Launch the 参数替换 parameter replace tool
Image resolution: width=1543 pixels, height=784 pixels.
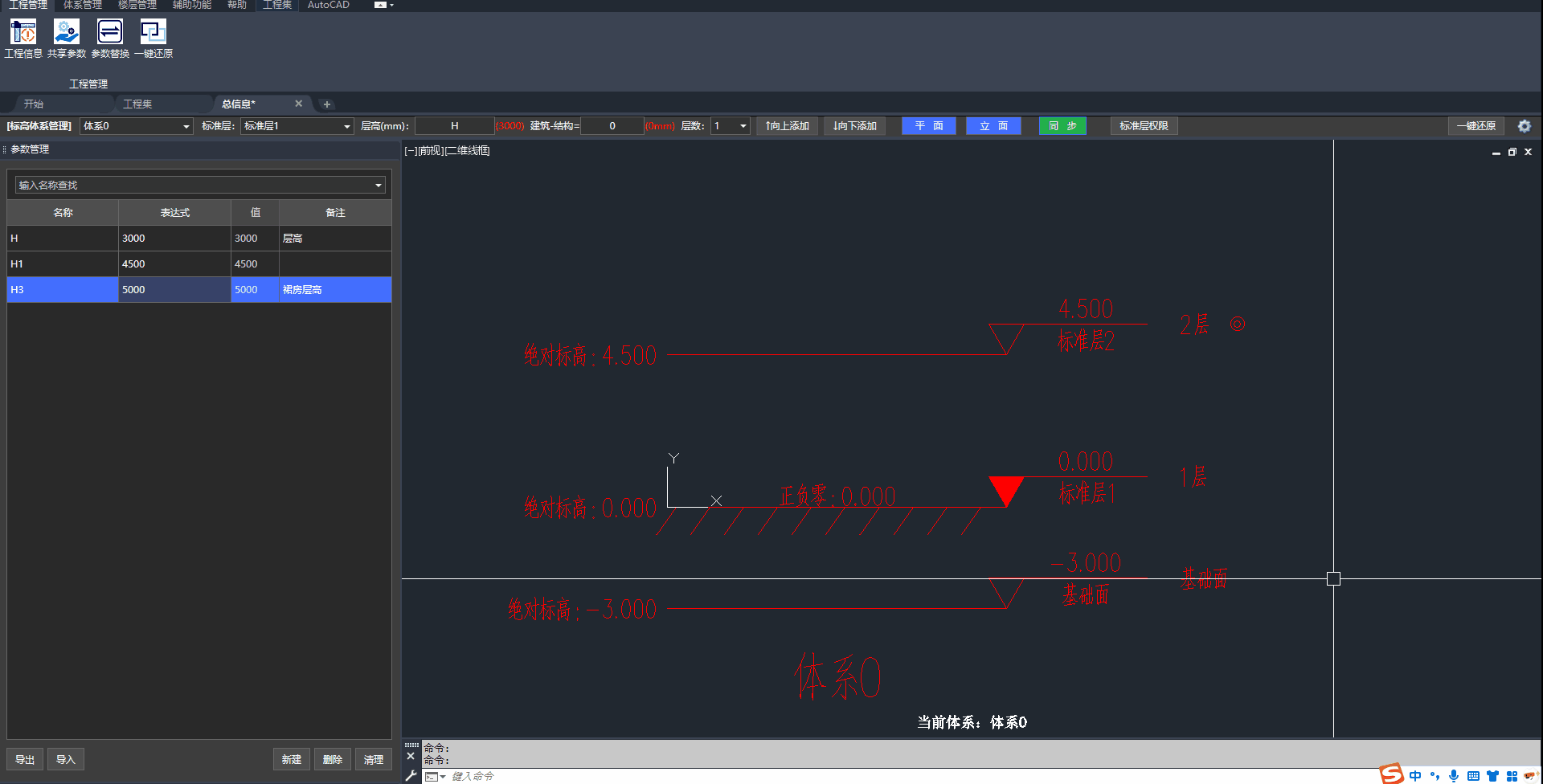110,33
